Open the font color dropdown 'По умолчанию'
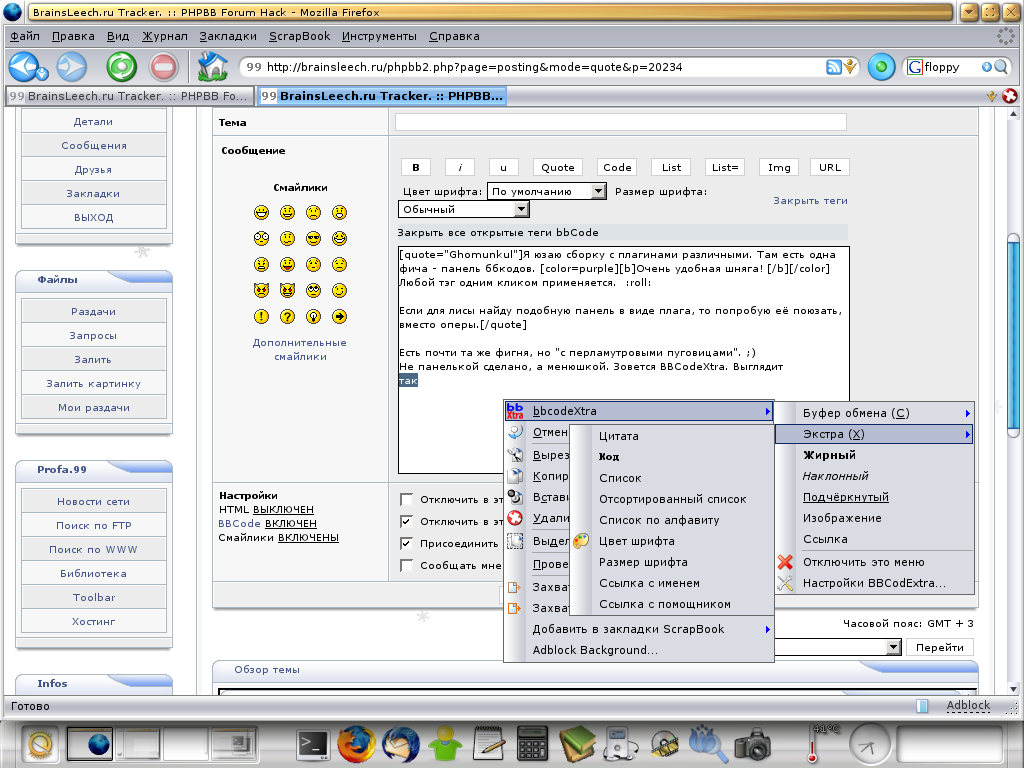1024x768 pixels. [x=547, y=191]
